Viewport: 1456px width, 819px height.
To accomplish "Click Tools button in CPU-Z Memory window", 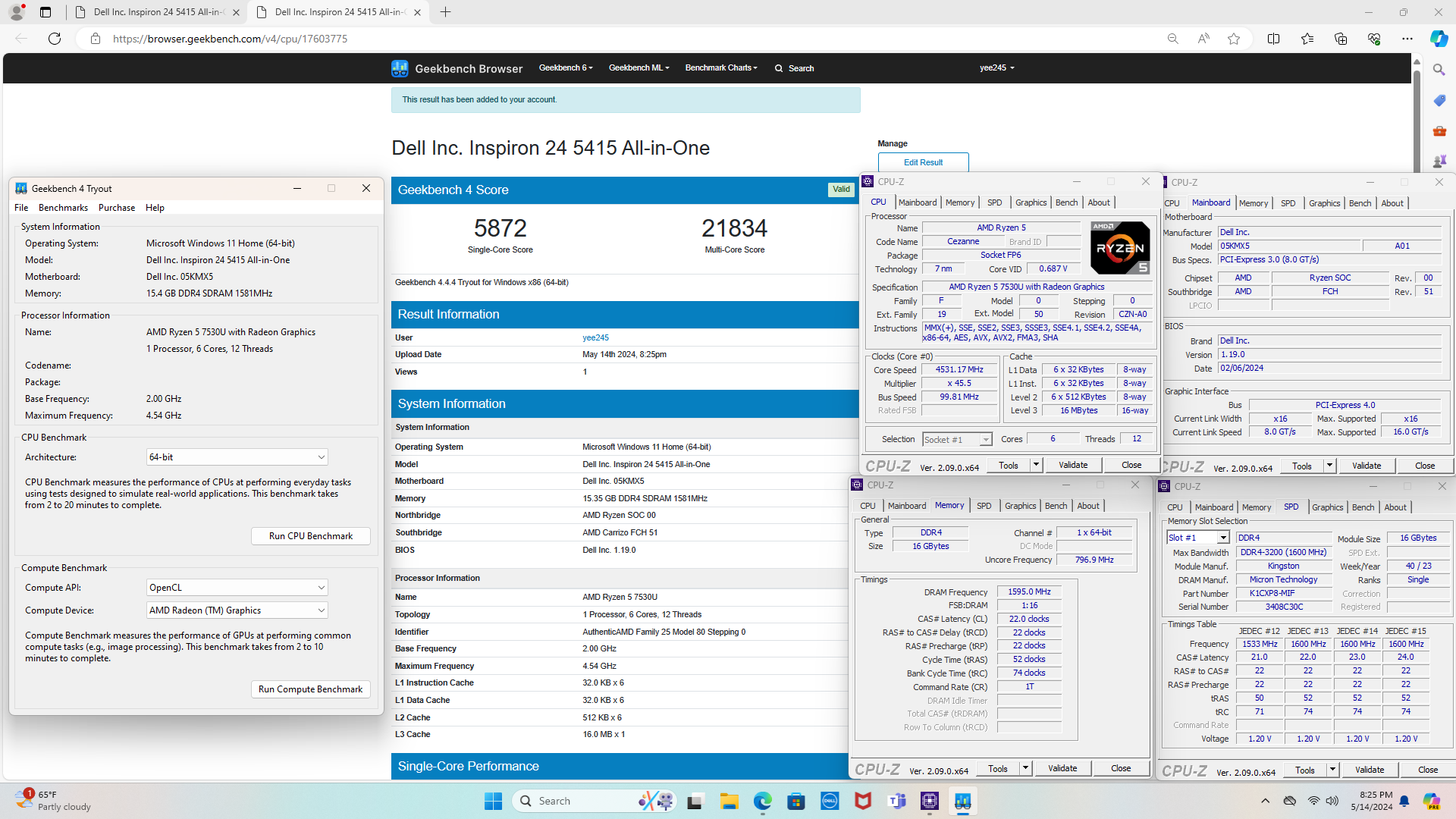I will (998, 768).
